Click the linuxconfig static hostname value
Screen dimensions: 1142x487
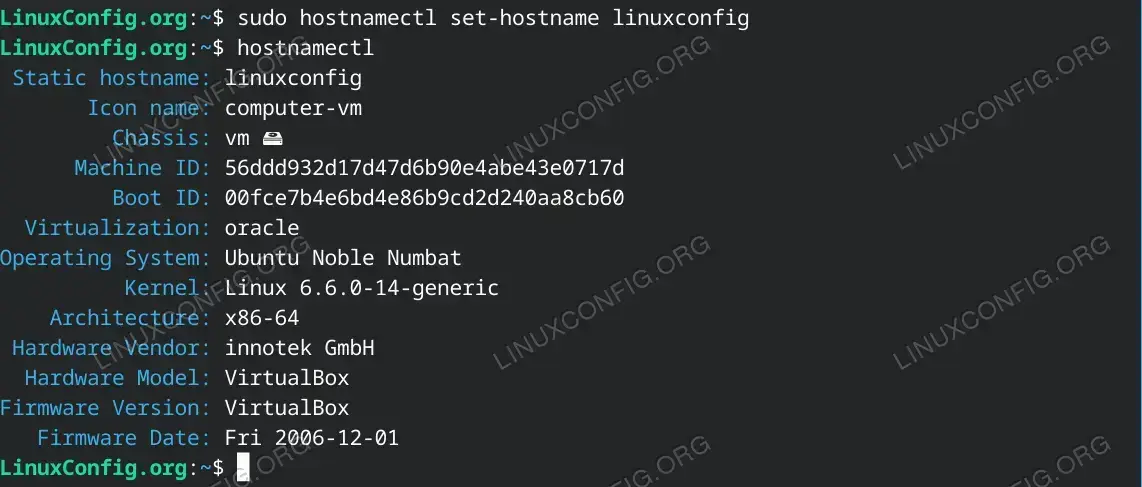293,79
